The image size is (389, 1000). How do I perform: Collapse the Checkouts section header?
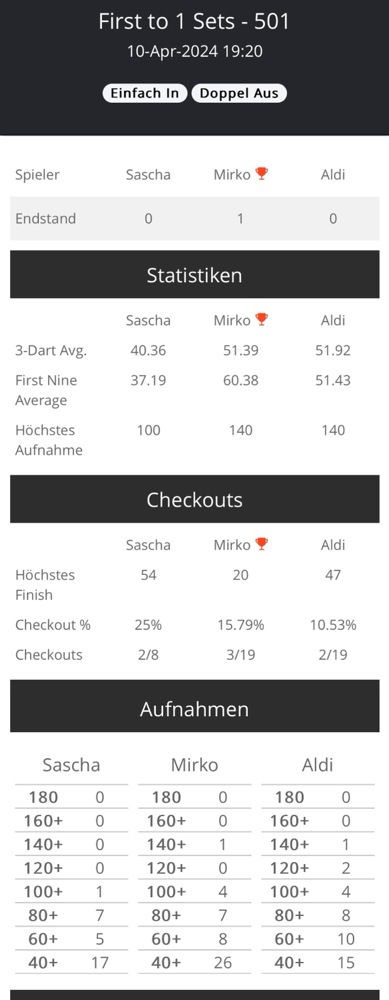194,499
